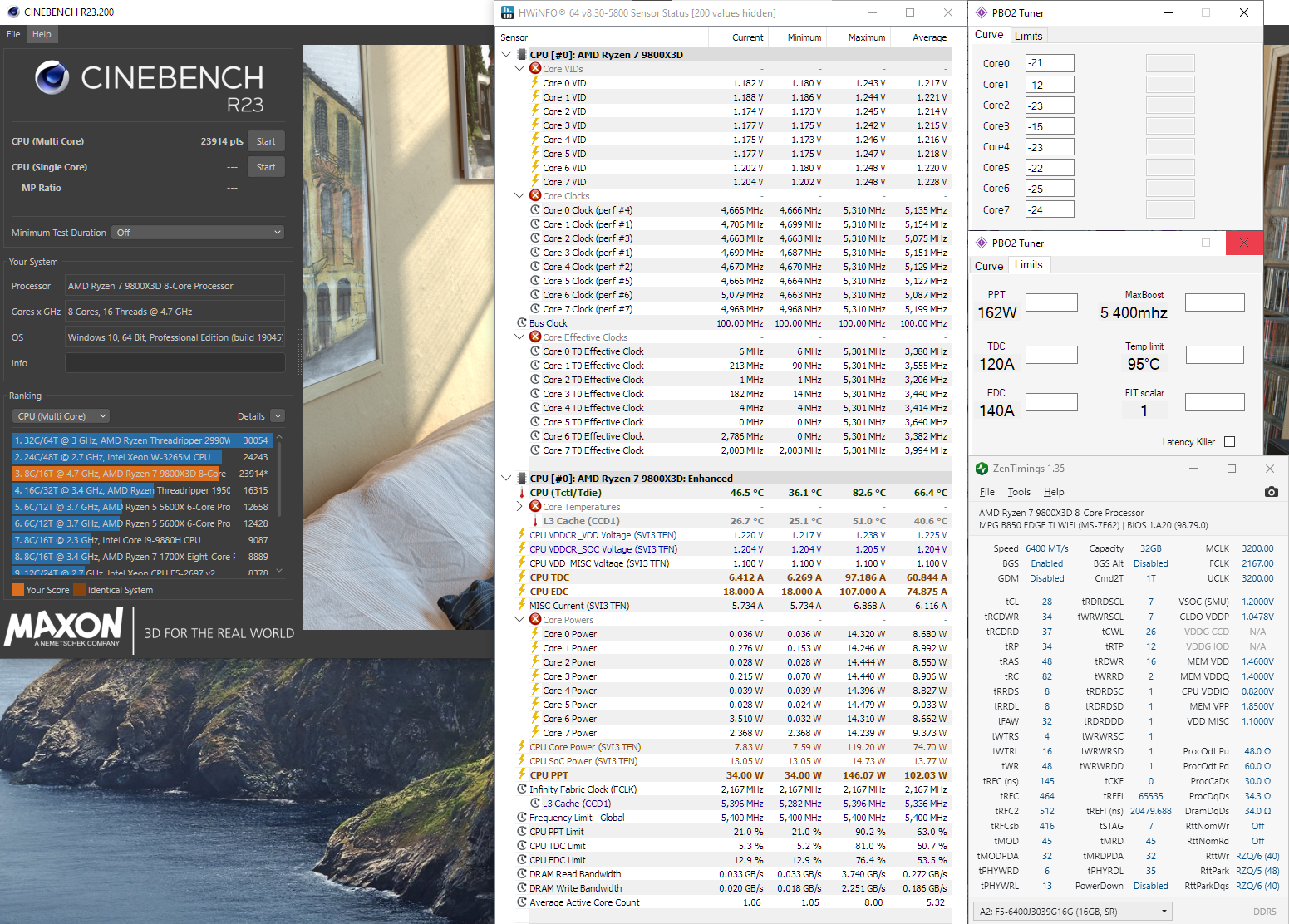This screenshot has height=924, width=1289.
Task: Click the clock icon next to Core 0 Clock (perf #4)
Action: (535, 210)
